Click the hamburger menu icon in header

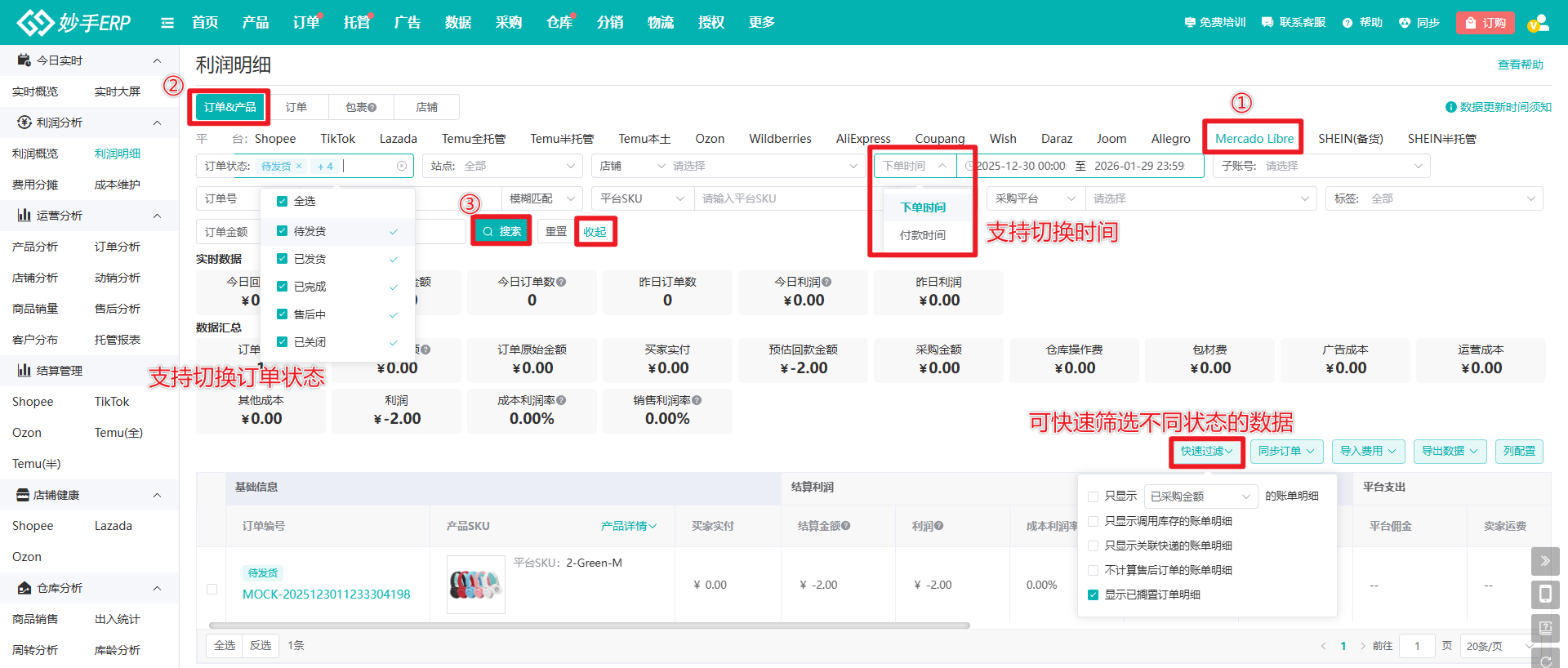[x=167, y=23]
